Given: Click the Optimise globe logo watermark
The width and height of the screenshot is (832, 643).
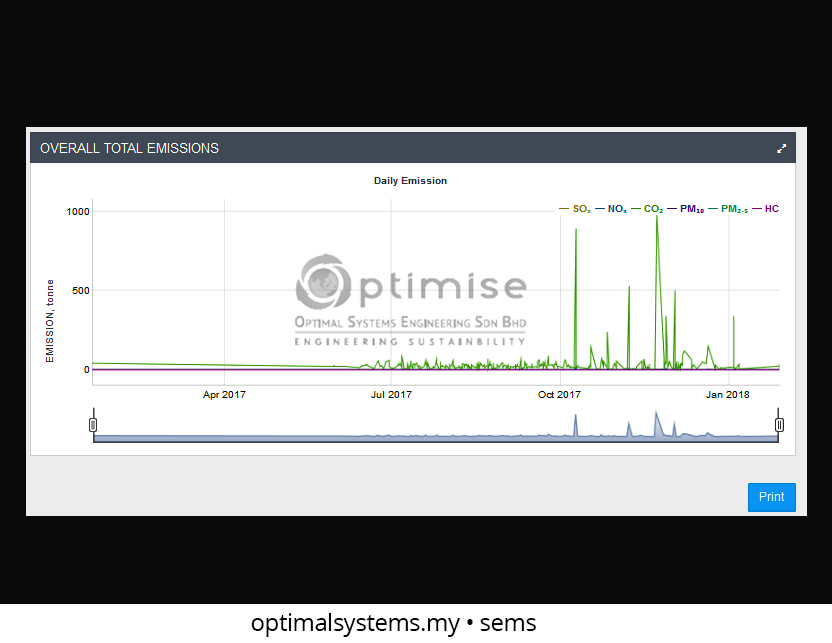Looking at the screenshot, I should [x=323, y=283].
